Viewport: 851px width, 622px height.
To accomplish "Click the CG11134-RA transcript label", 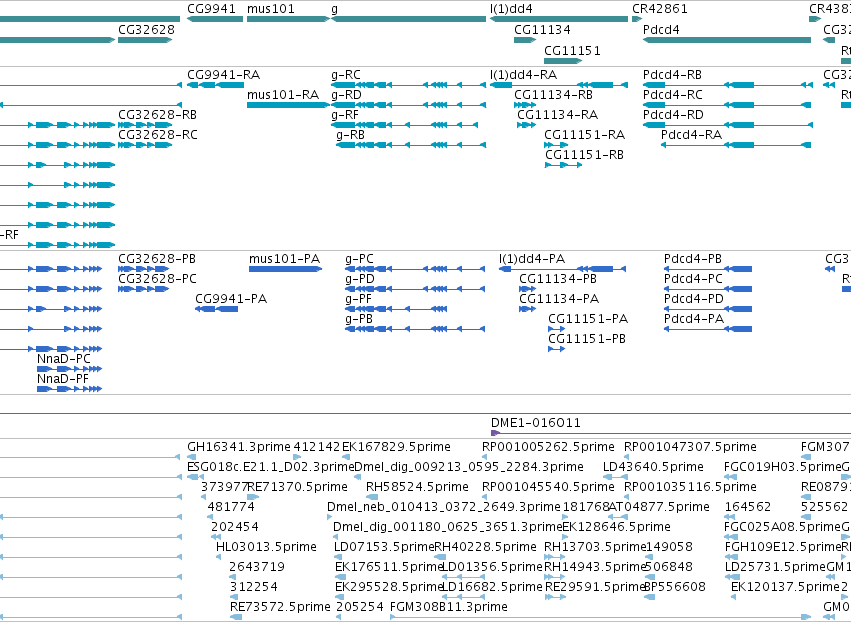I will pyautogui.click(x=557, y=115).
